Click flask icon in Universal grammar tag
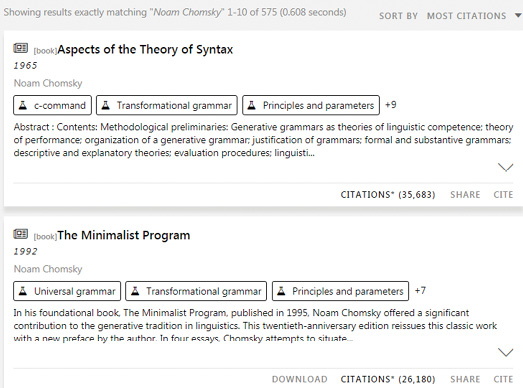The width and height of the screenshot is (523, 388). tap(23, 291)
